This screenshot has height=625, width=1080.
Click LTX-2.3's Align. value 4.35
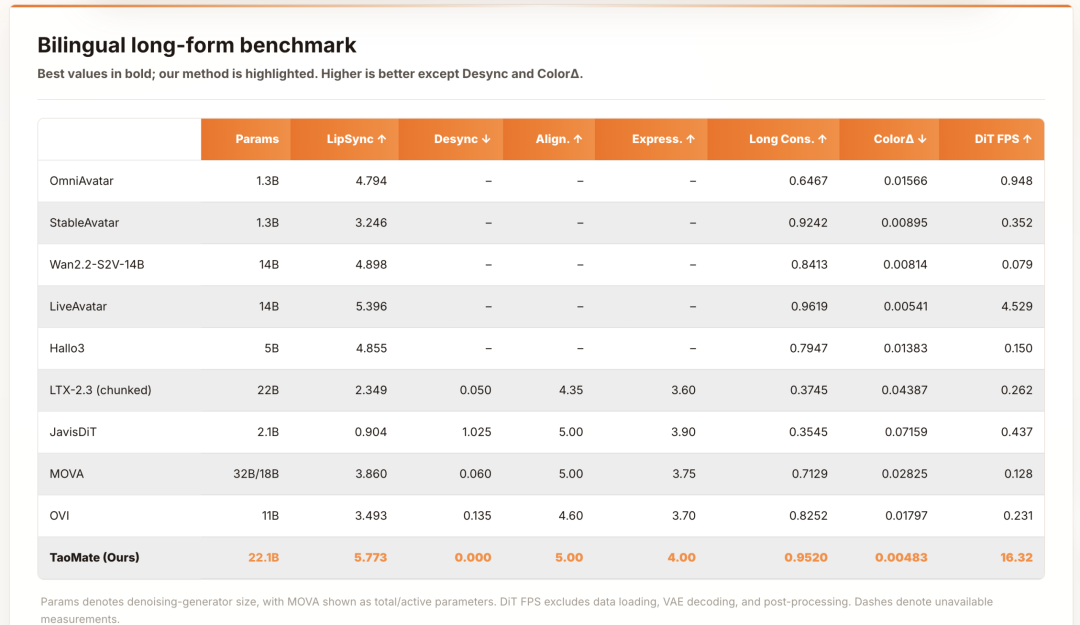point(570,390)
